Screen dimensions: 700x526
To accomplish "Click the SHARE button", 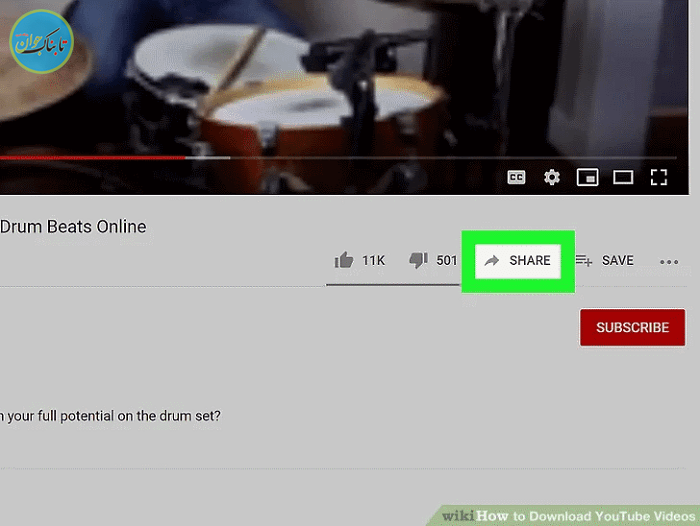I will click(518, 261).
